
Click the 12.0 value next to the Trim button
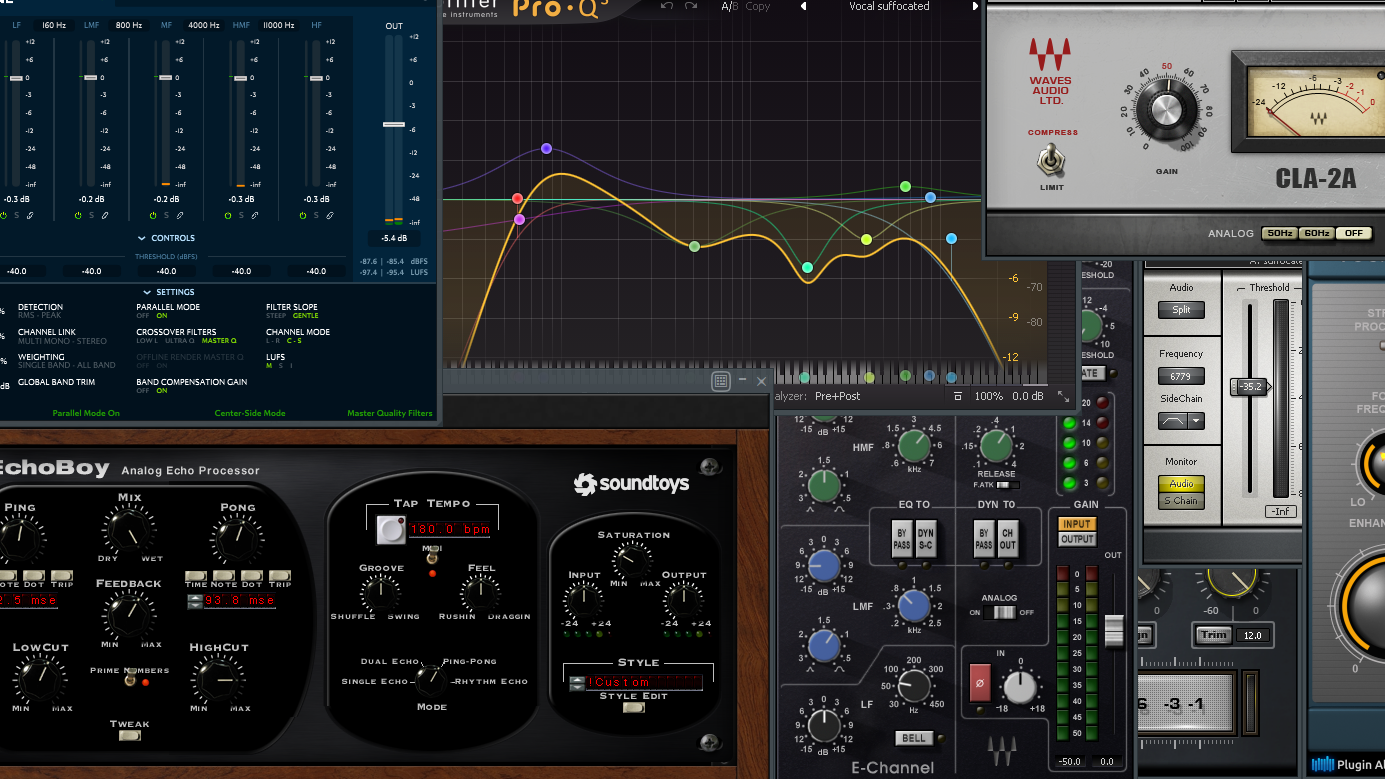click(1254, 635)
